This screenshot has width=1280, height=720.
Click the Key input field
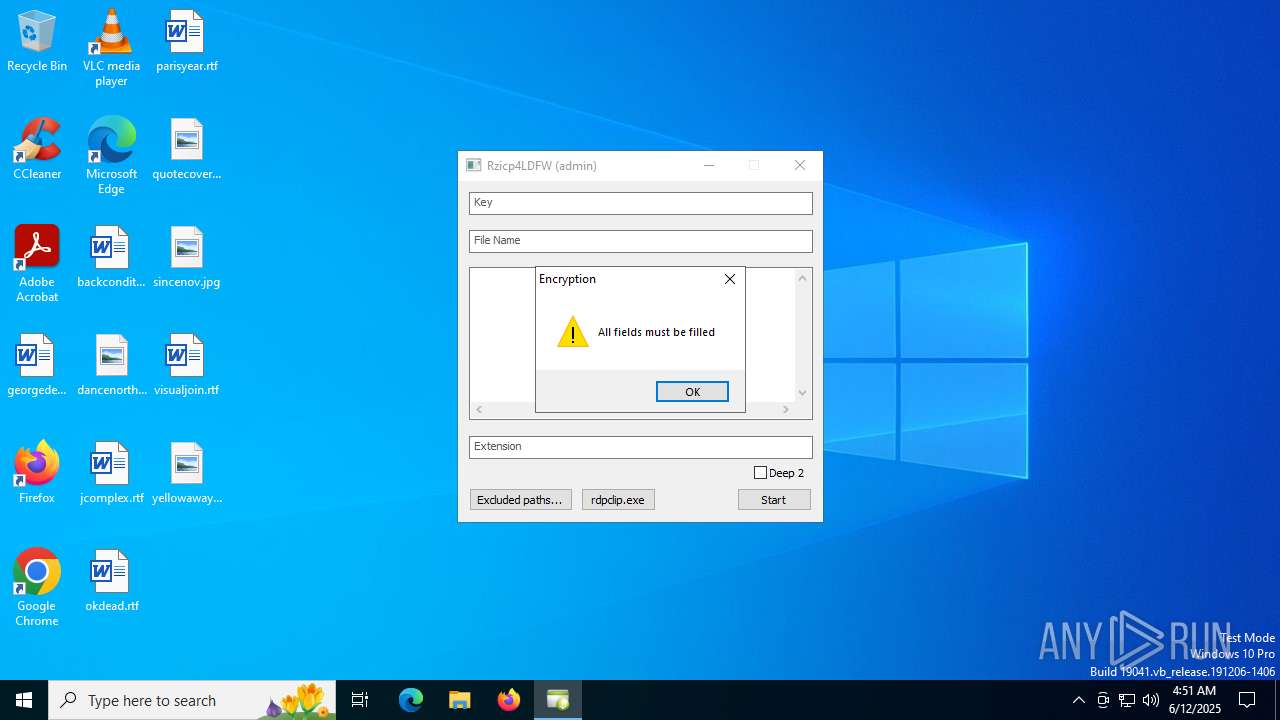[x=640, y=202]
